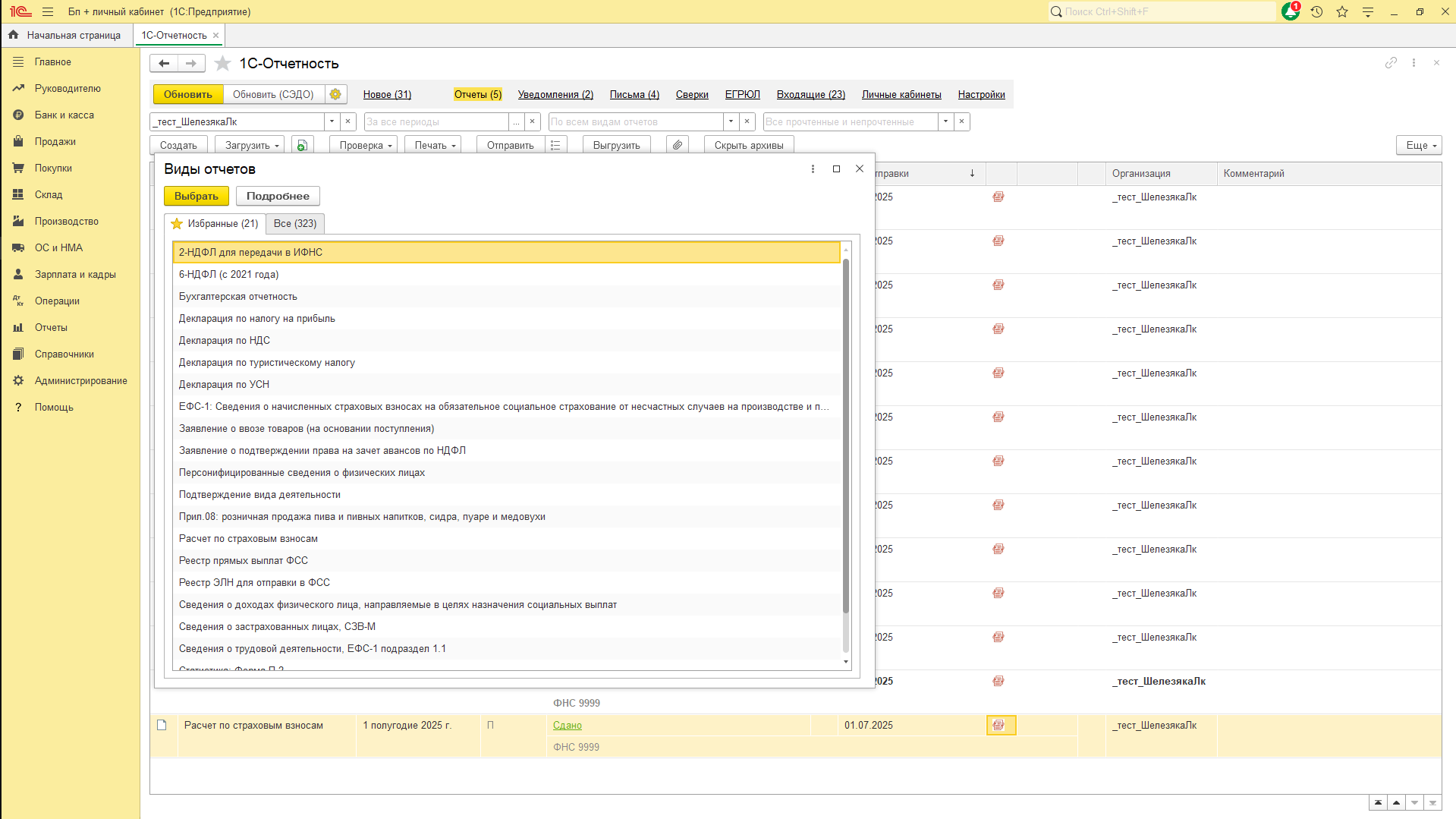Switch to the Избранные (21) tab
Screen dimensions: 1456x819
point(215,223)
